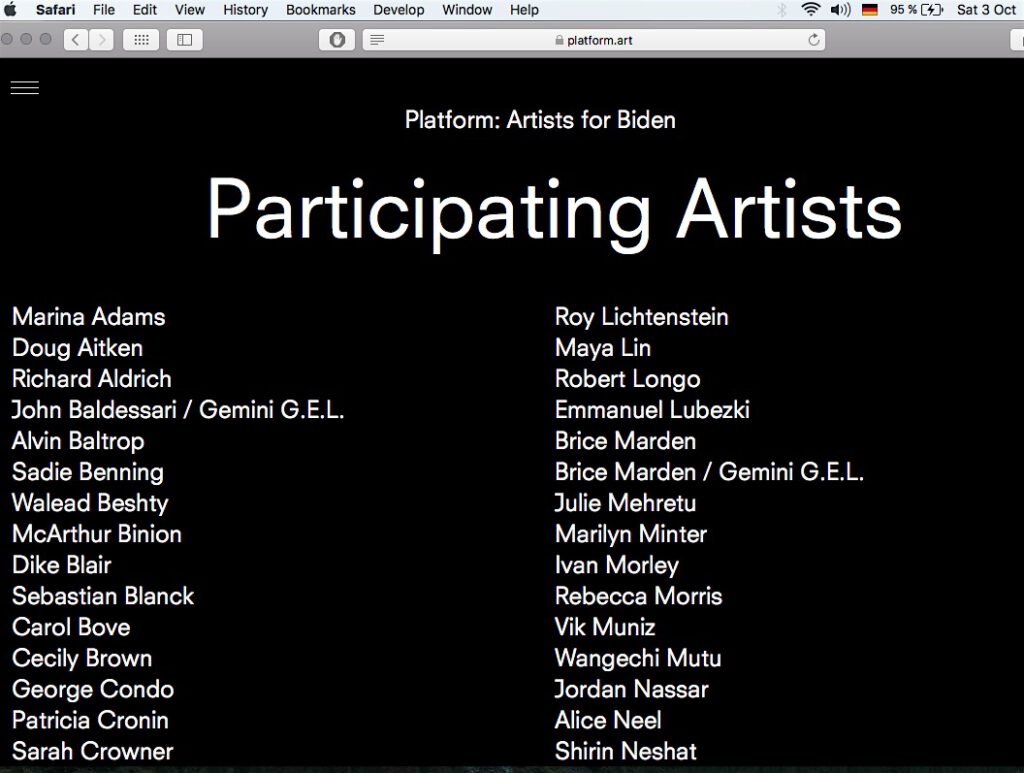Viewport: 1024px width, 773px height.
Task: Reload the page with refresh icon
Action: [x=814, y=40]
